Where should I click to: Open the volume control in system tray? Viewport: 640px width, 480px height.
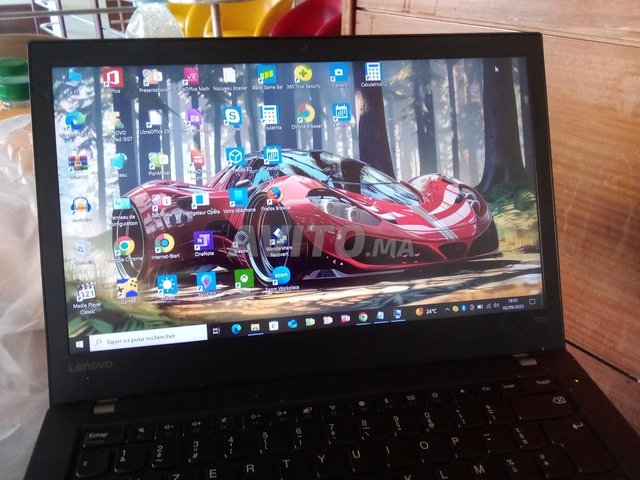click(x=496, y=305)
